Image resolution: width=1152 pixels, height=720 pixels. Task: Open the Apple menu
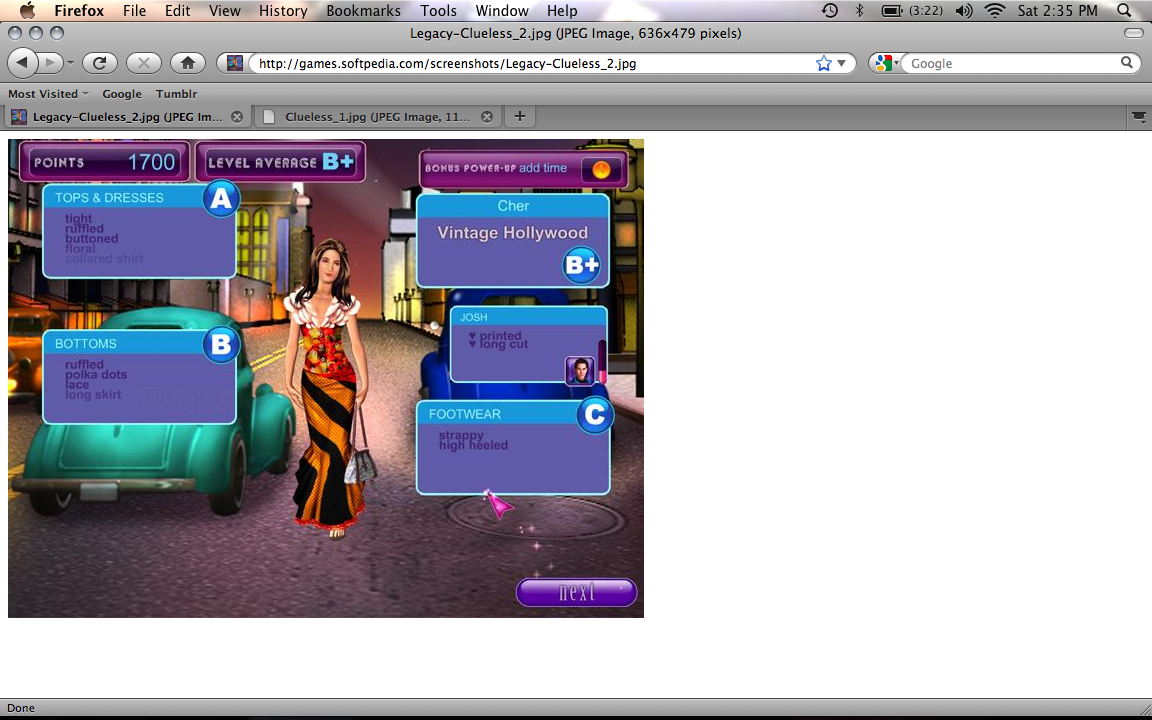click(27, 10)
